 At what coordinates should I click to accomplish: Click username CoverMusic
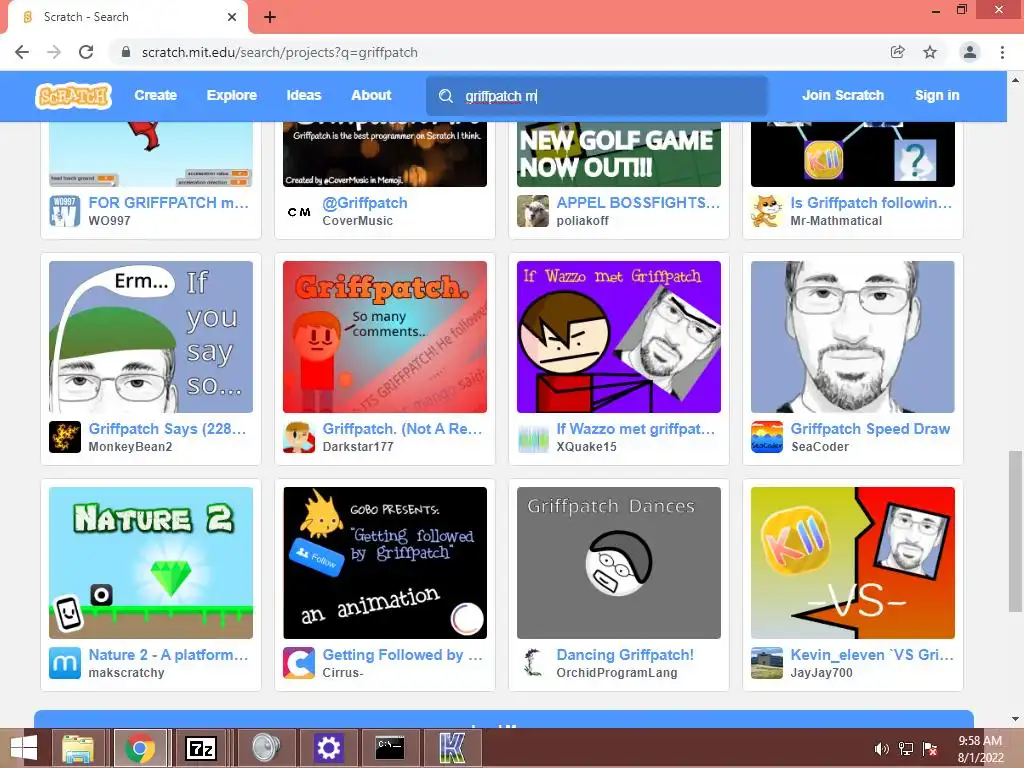pyautogui.click(x=358, y=221)
